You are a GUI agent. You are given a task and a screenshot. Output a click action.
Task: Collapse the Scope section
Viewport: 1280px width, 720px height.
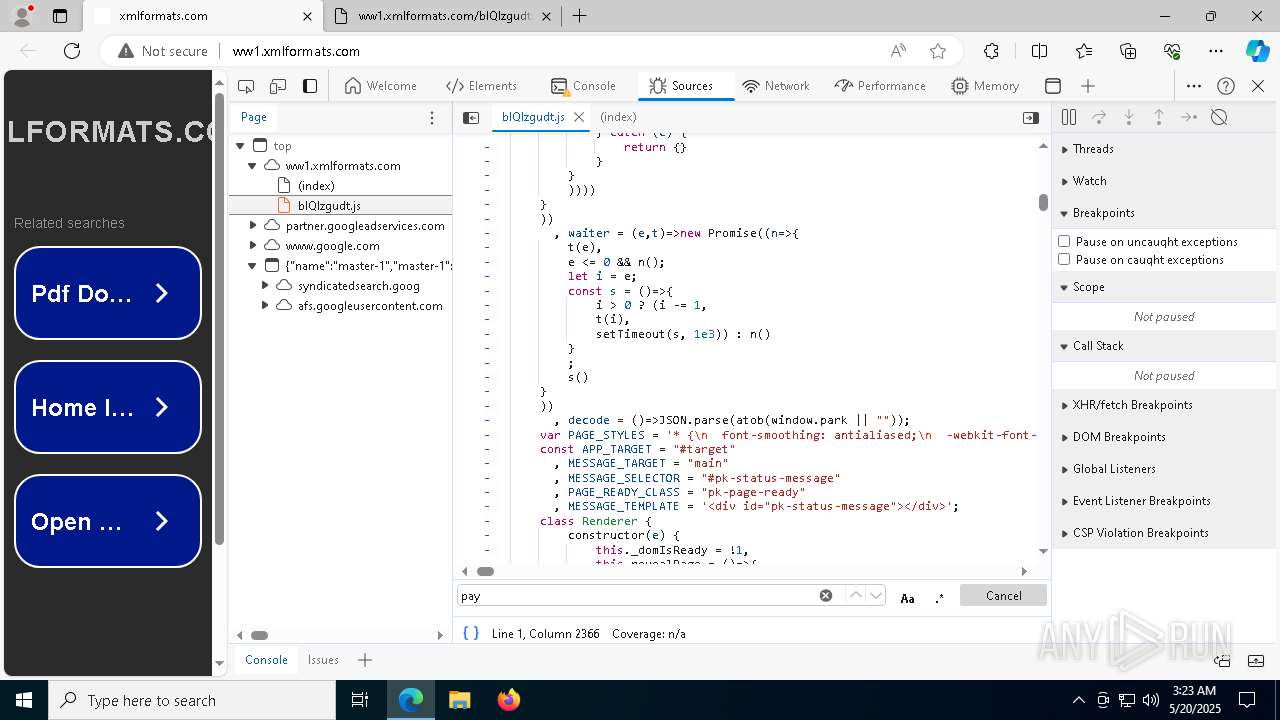pyautogui.click(x=1164, y=287)
